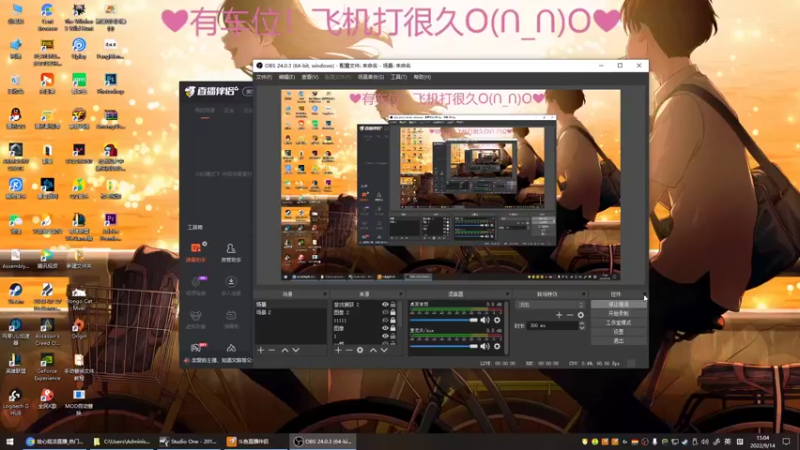Remove transition with minus icon
This screenshot has height=450, width=800.
click(569, 315)
